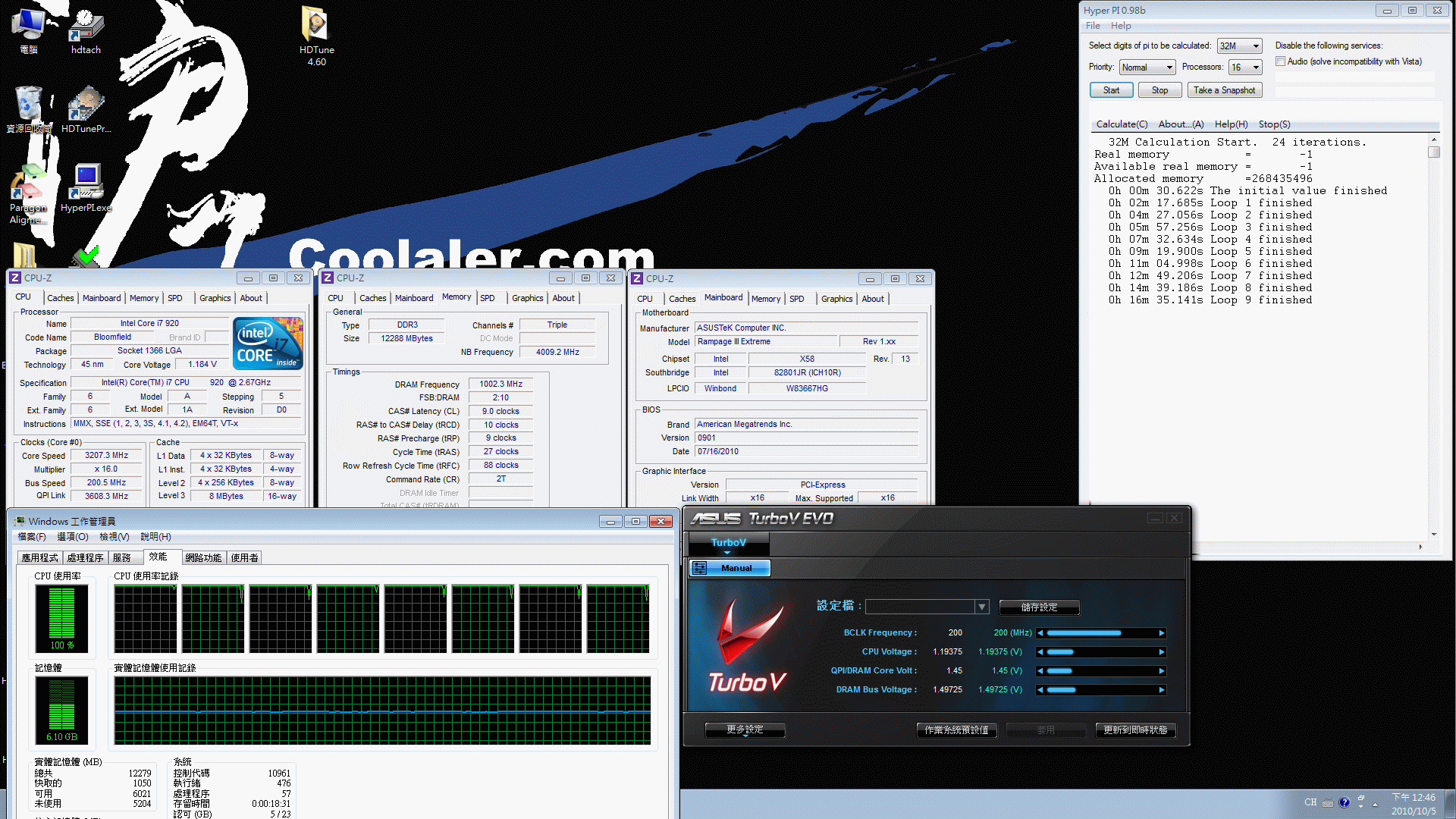The image size is (1456, 819).
Task: Click the Rampage III Extreme model field
Action: [x=766, y=342]
